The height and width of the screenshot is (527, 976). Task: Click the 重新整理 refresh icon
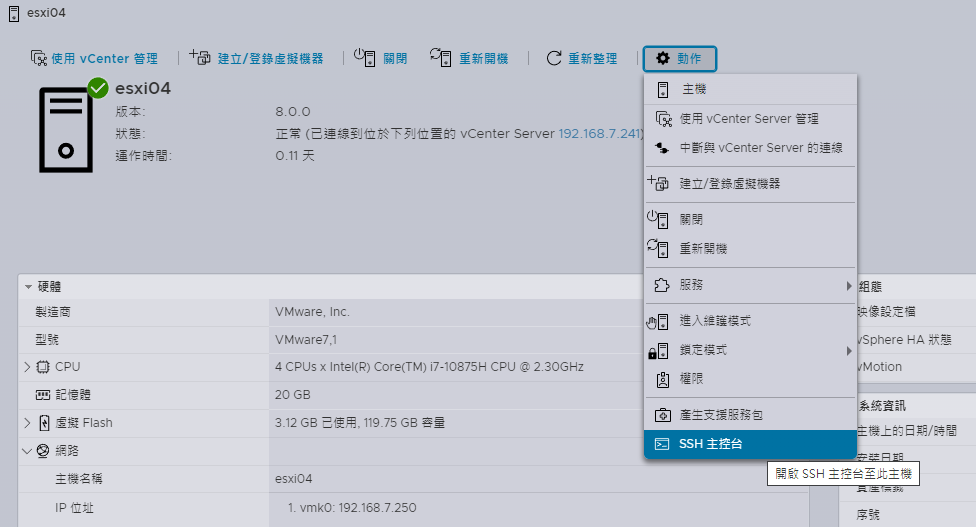(554, 58)
